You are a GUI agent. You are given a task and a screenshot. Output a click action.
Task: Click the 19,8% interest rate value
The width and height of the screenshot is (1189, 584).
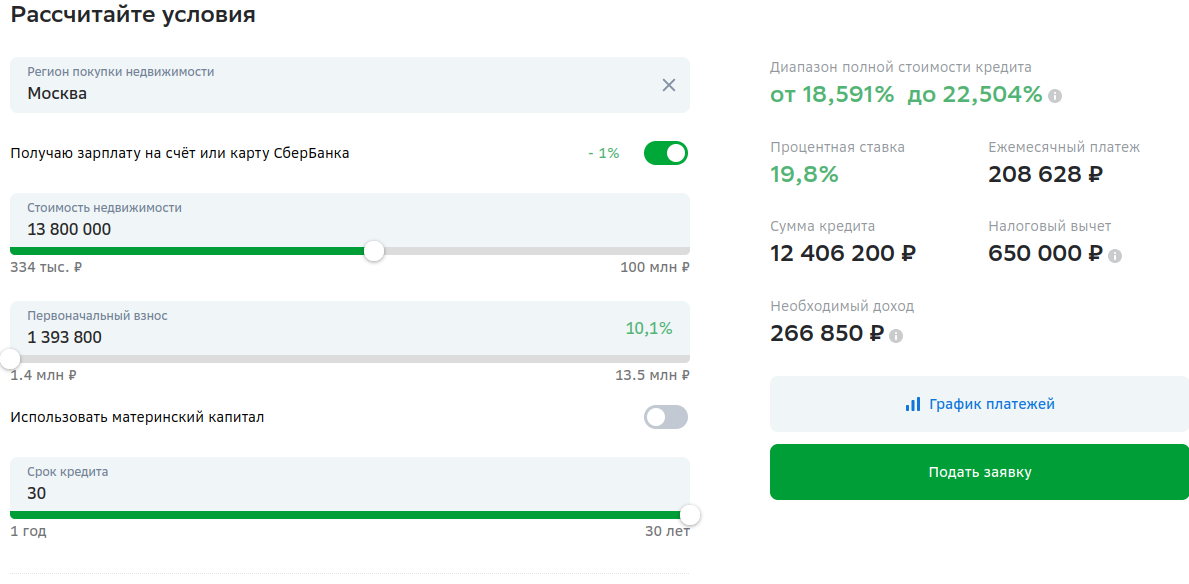pos(804,175)
